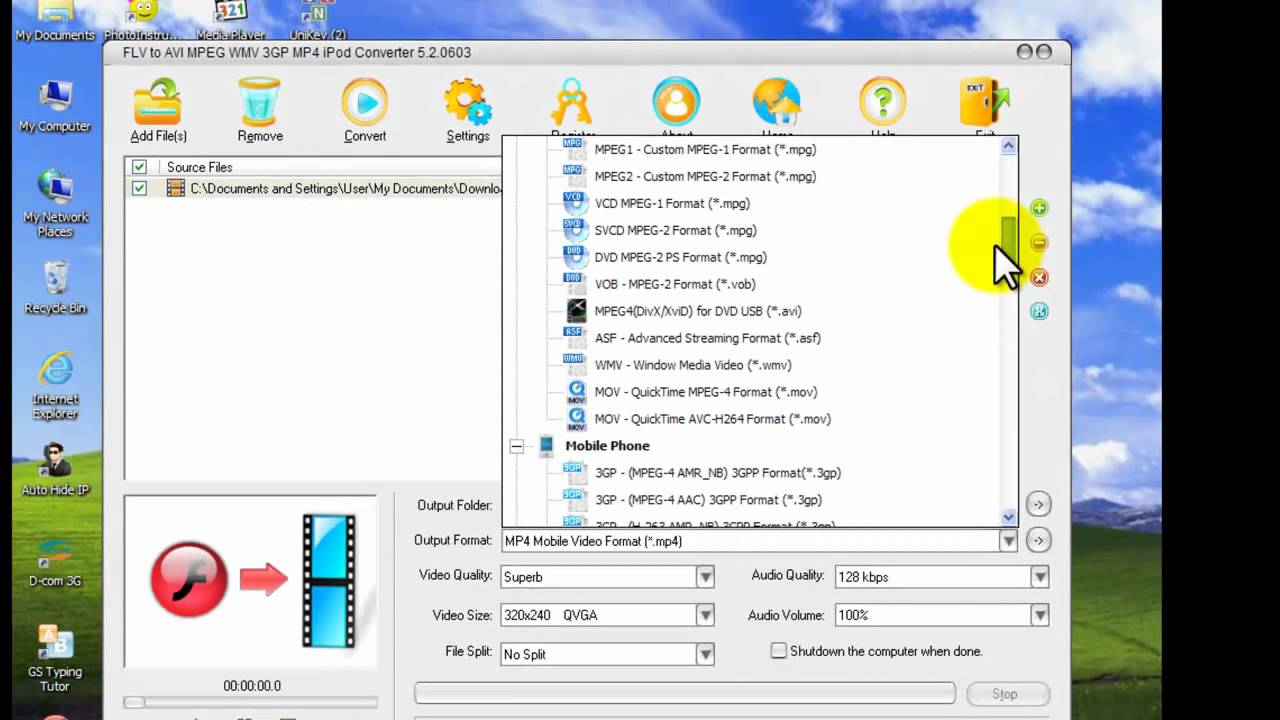1280x720 pixels.
Task: Uncheck the source file row checkbox
Action: coord(139,188)
